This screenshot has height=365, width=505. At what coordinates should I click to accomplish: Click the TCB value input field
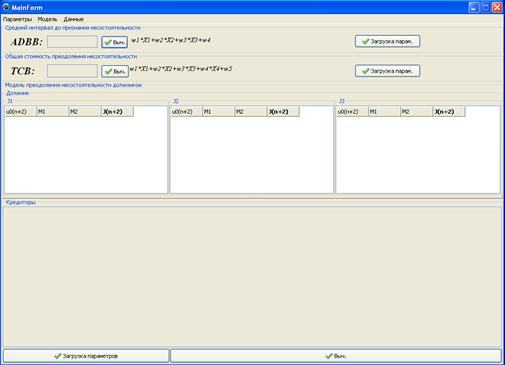pos(72,71)
